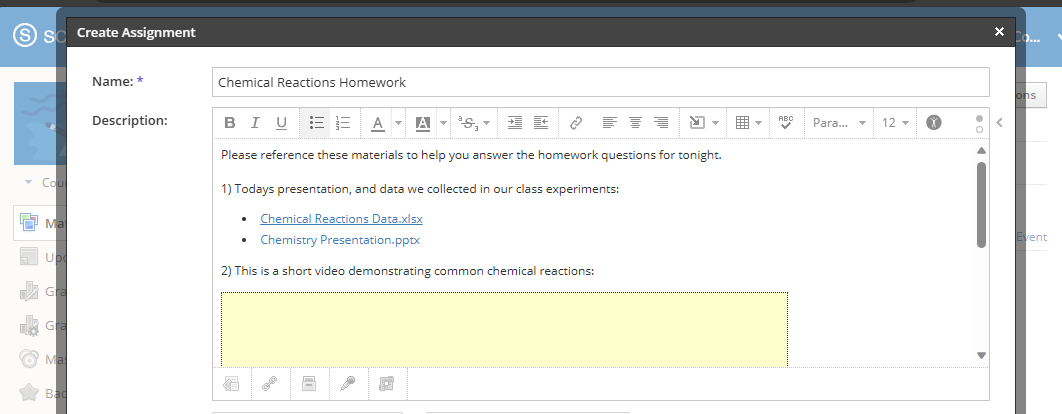Increase indent of the paragraph
Image resolution: width=1062 pixels, height=414 pixels.
515,123
